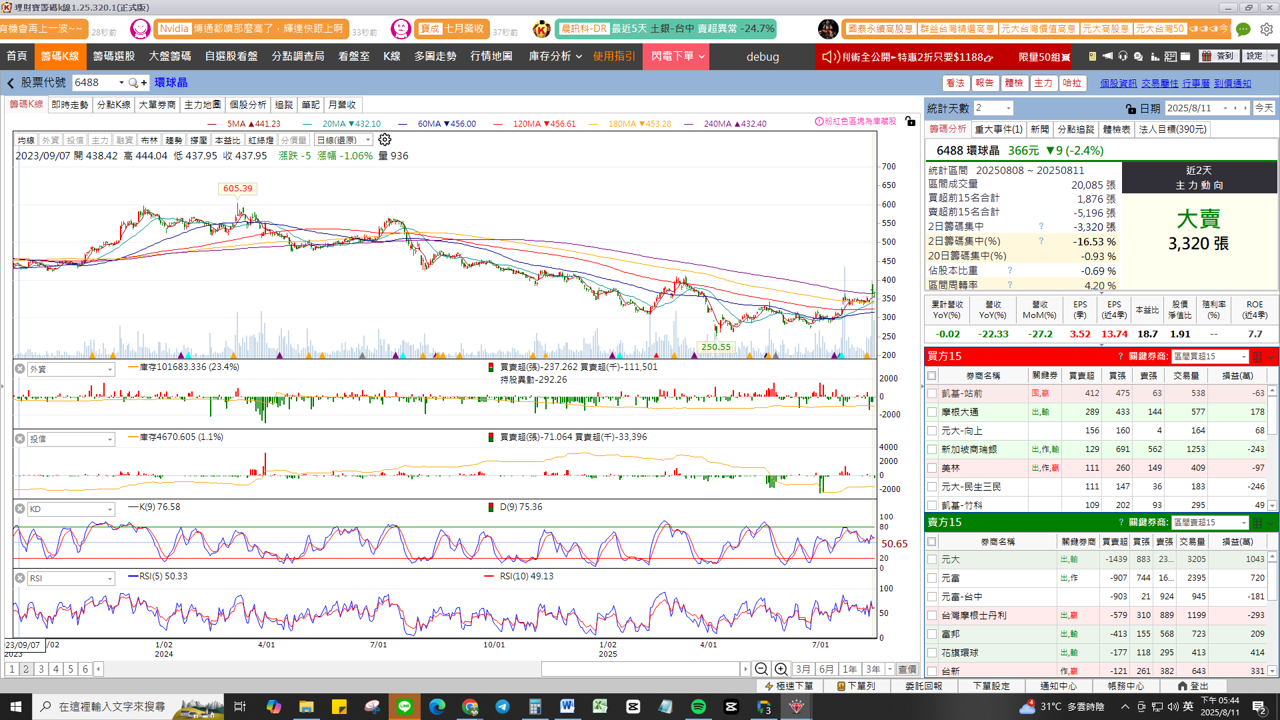Image resolution: width=1280 pixels, height=720 pixels.
Task: Check the box for 元大 seller row
Action: click(932, 560)
